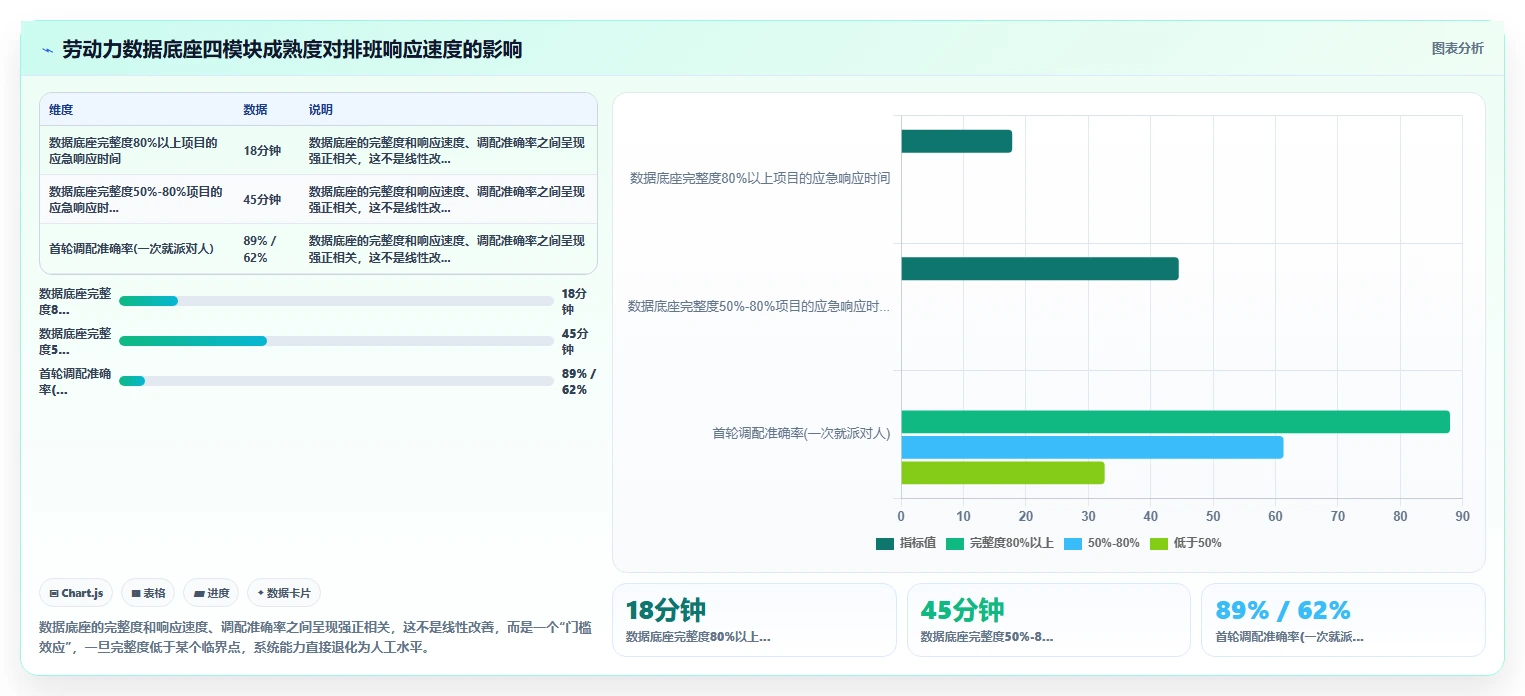Click the 89% / 62% progress bar
Viewport: 1525px width, 696px height.
(336, 381)
